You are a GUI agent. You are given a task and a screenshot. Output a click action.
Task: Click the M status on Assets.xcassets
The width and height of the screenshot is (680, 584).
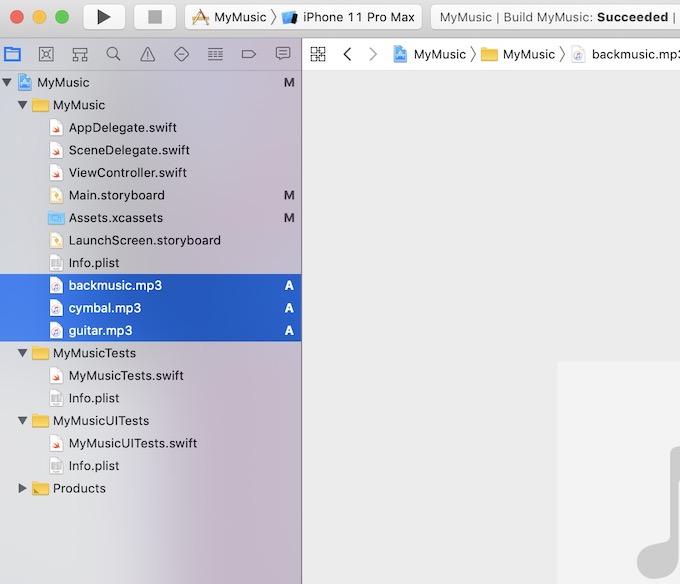click(x=289, y=218)
